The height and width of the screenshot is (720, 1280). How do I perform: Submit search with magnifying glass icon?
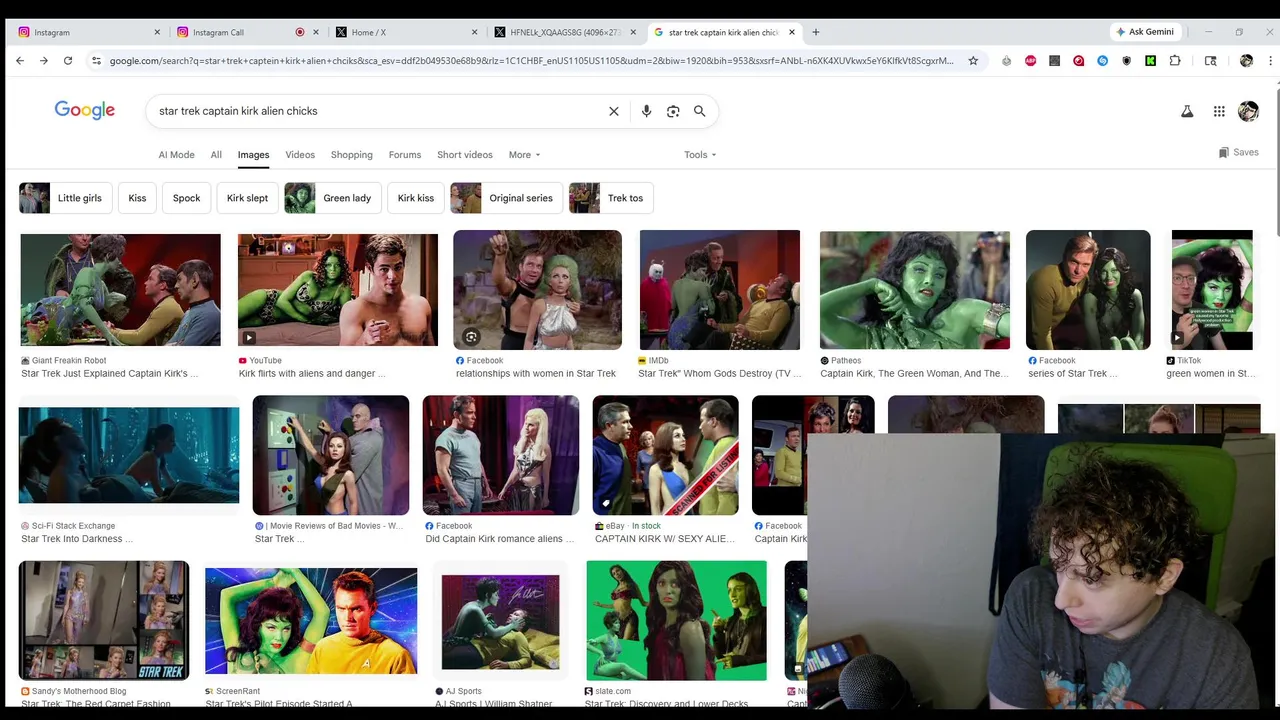pyautogui.click(x=700, y=111)
